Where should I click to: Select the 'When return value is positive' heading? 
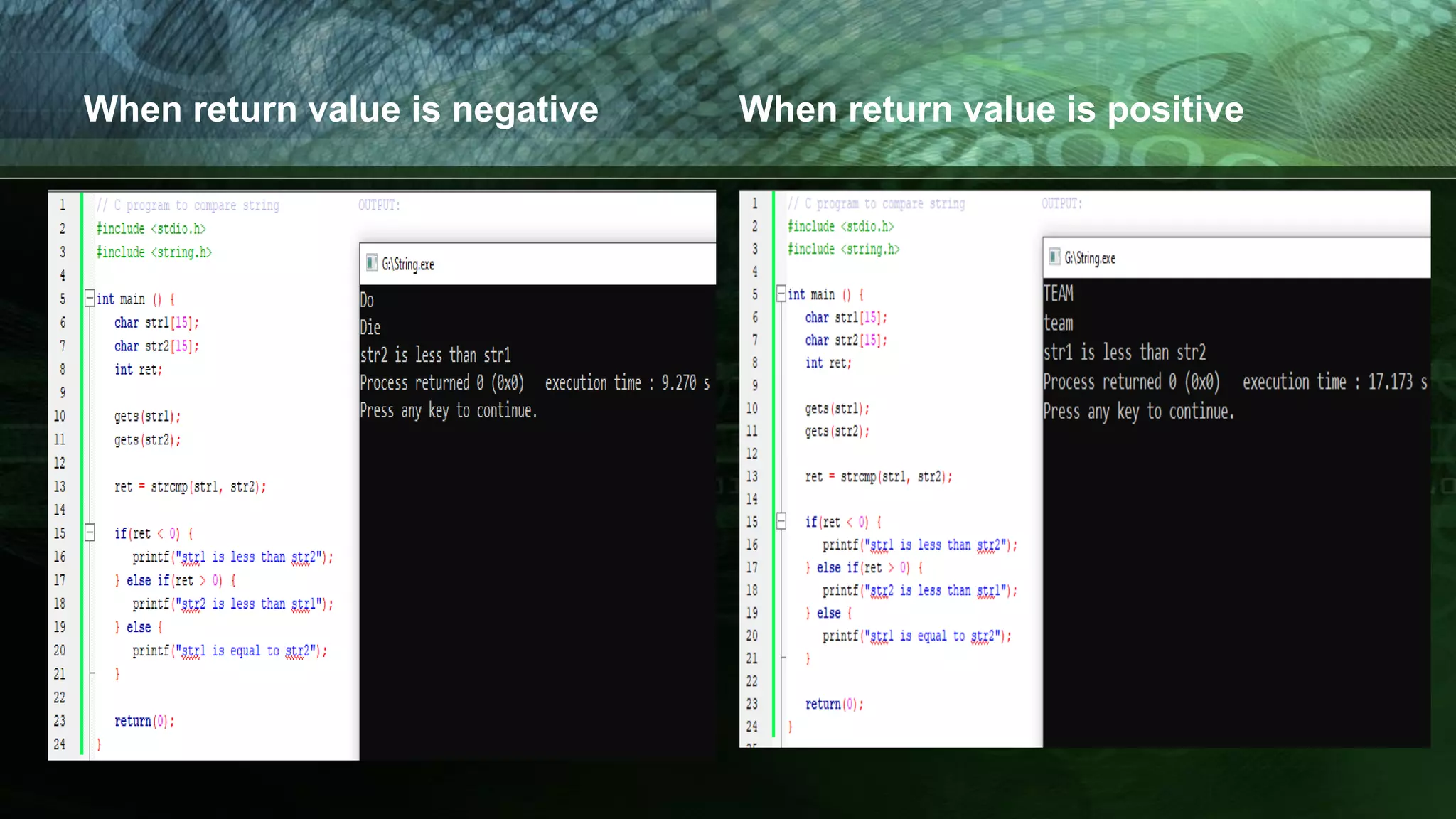click(x=991, y=109)
